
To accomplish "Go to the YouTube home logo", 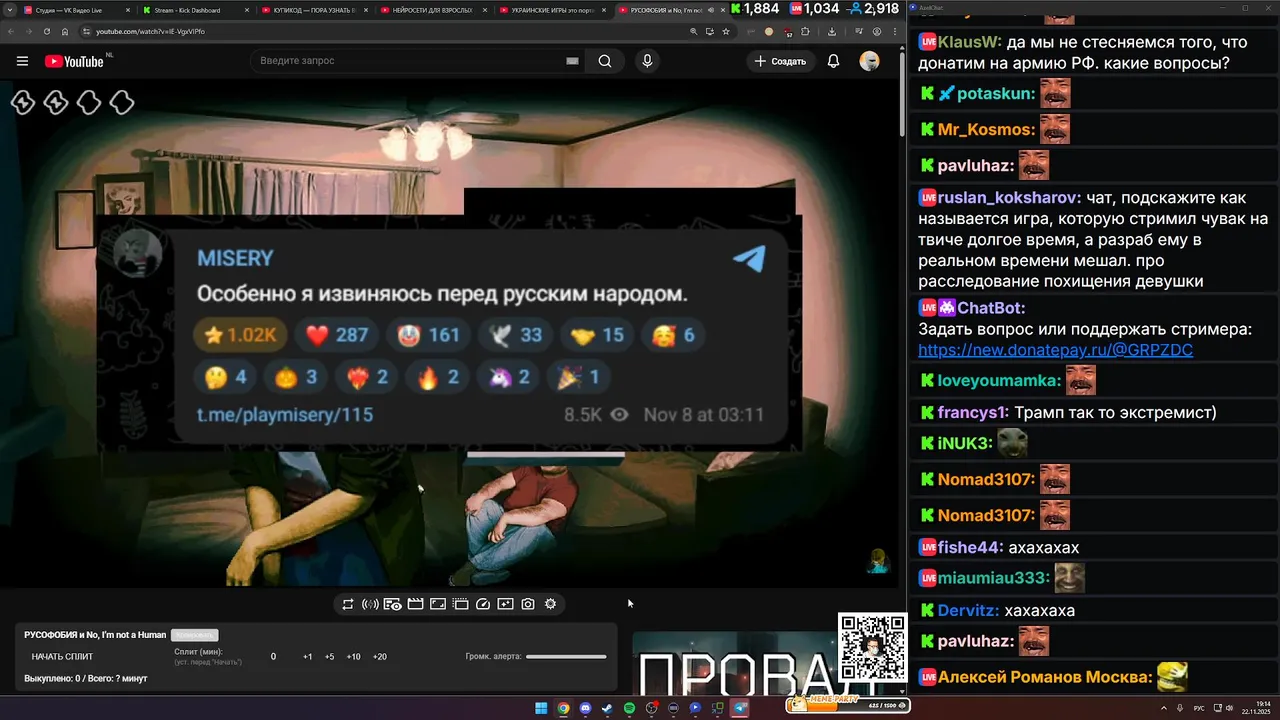I will 74,61.
